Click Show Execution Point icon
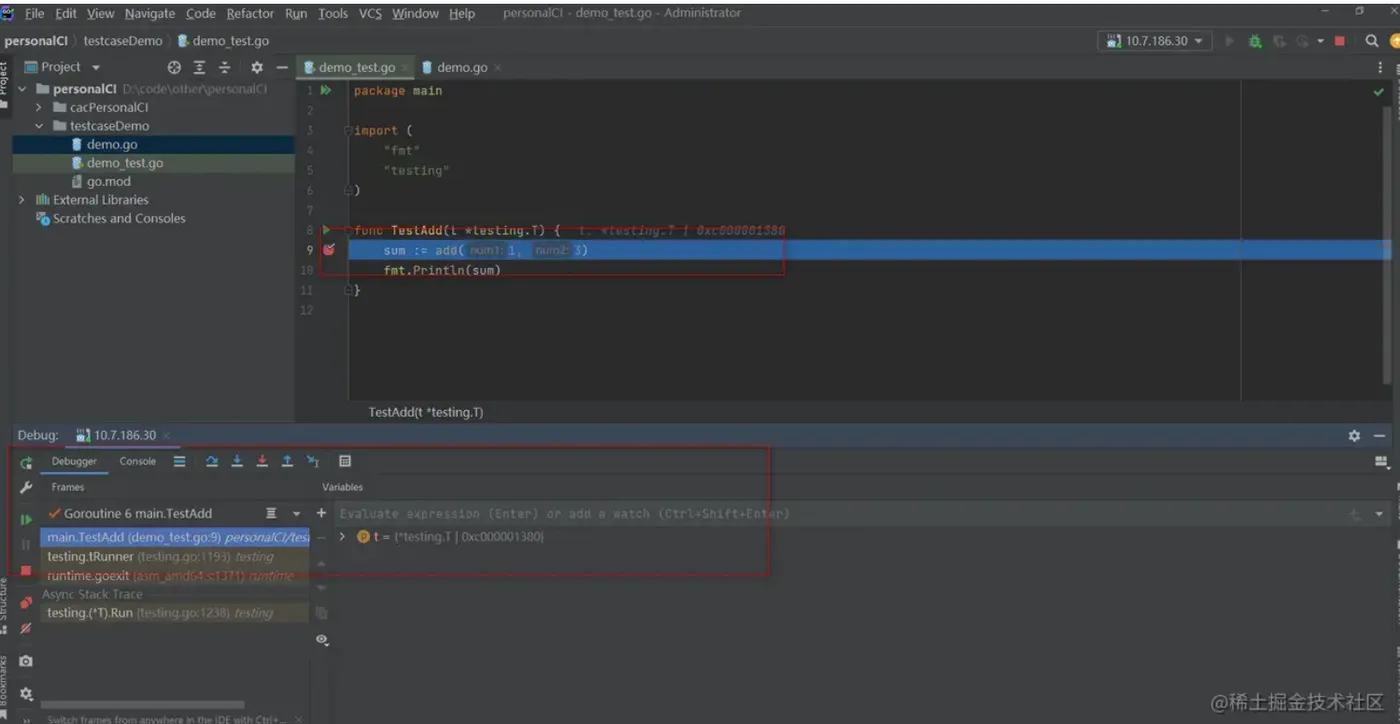 click(179, 461)
